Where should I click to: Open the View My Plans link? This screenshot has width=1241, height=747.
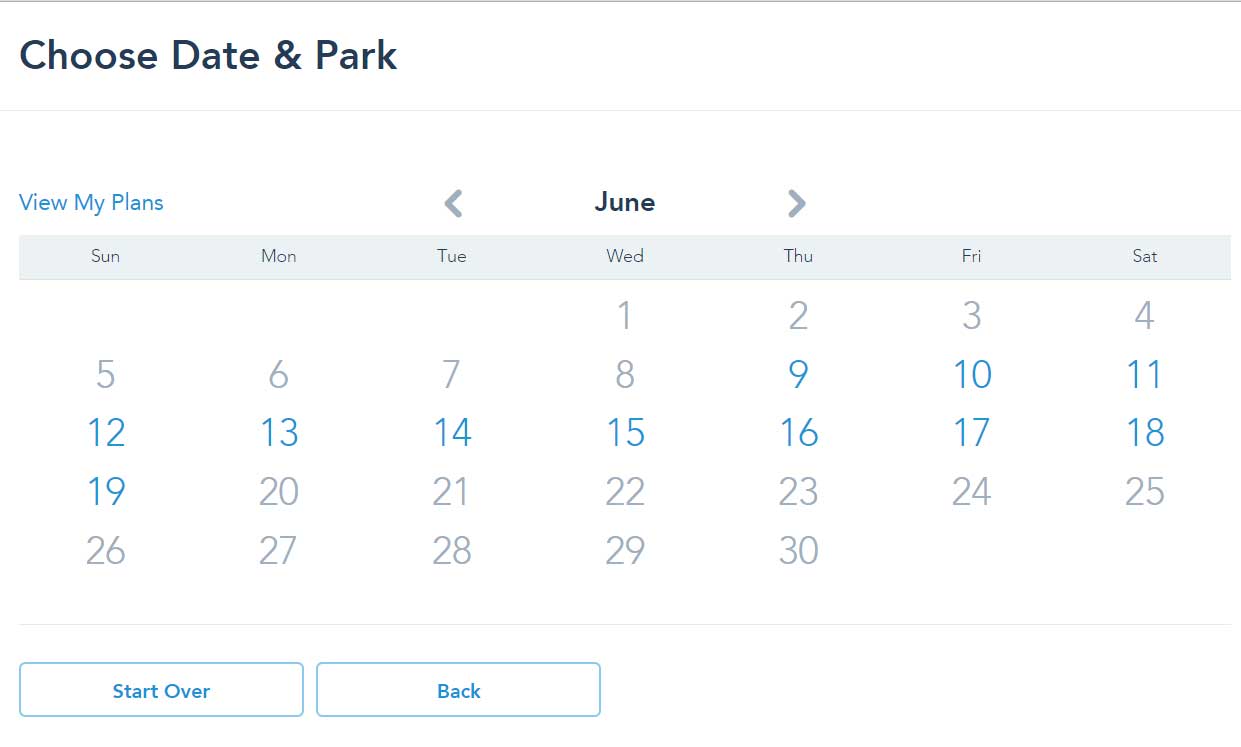tap(91, 202)
